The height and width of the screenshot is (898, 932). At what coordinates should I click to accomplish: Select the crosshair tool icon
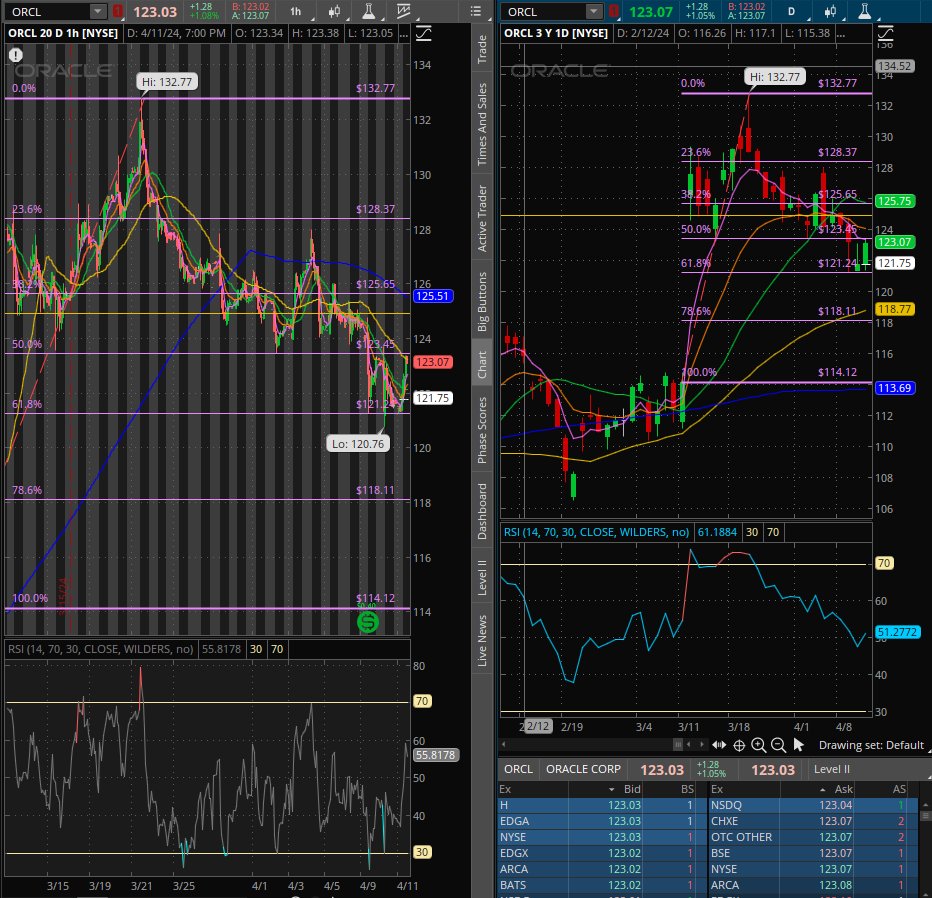pos(739,745)
